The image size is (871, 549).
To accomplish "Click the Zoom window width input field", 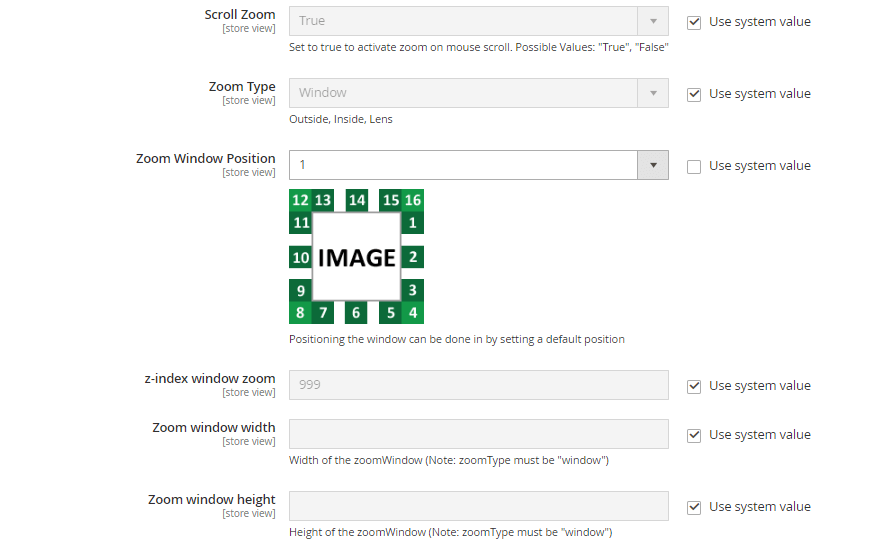I will (x=478, y=434).
